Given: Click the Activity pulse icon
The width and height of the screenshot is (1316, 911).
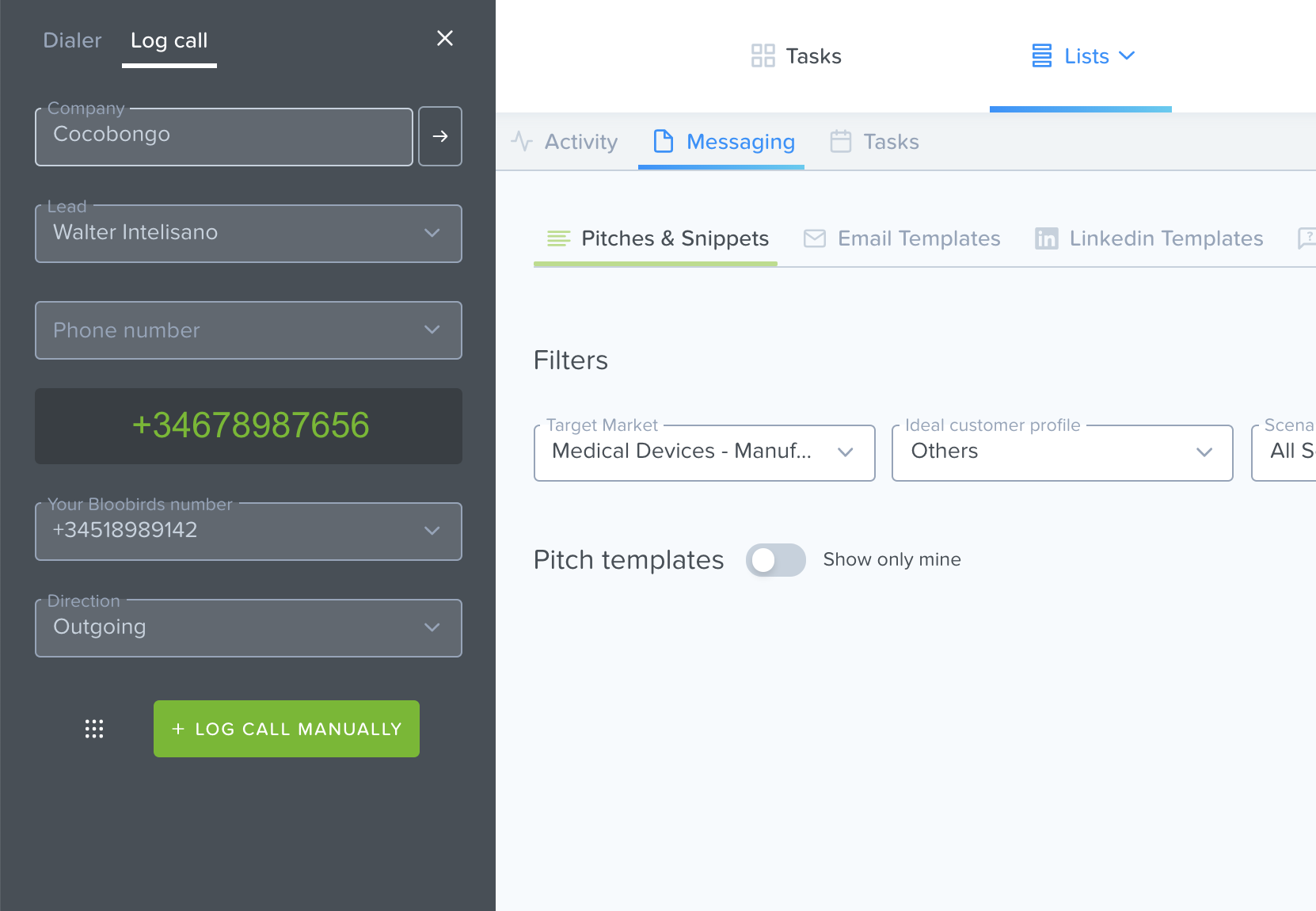Looking at the screenshot, I should [522, 141].
